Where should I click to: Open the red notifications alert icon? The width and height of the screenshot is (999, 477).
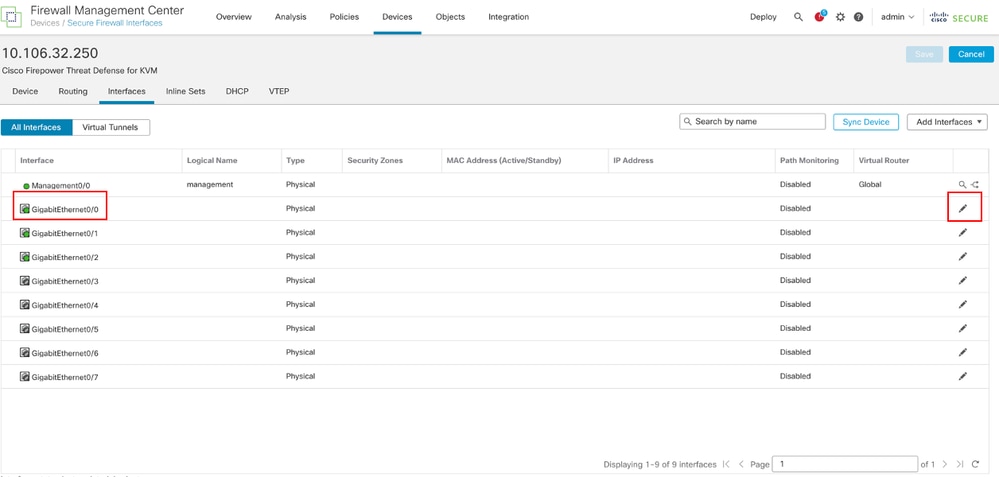coord(820,17)
